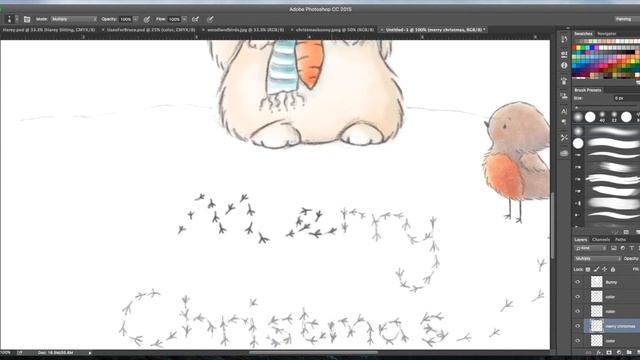
Task: Open the Flow slider arrow
Action: click(184, 19)
